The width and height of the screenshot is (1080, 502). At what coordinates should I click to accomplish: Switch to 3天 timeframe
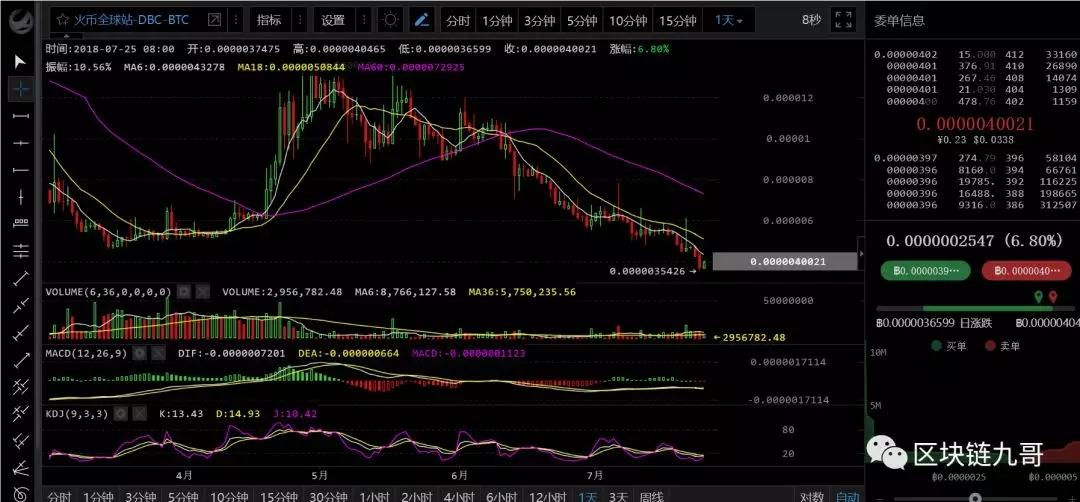tap(619, 497)
